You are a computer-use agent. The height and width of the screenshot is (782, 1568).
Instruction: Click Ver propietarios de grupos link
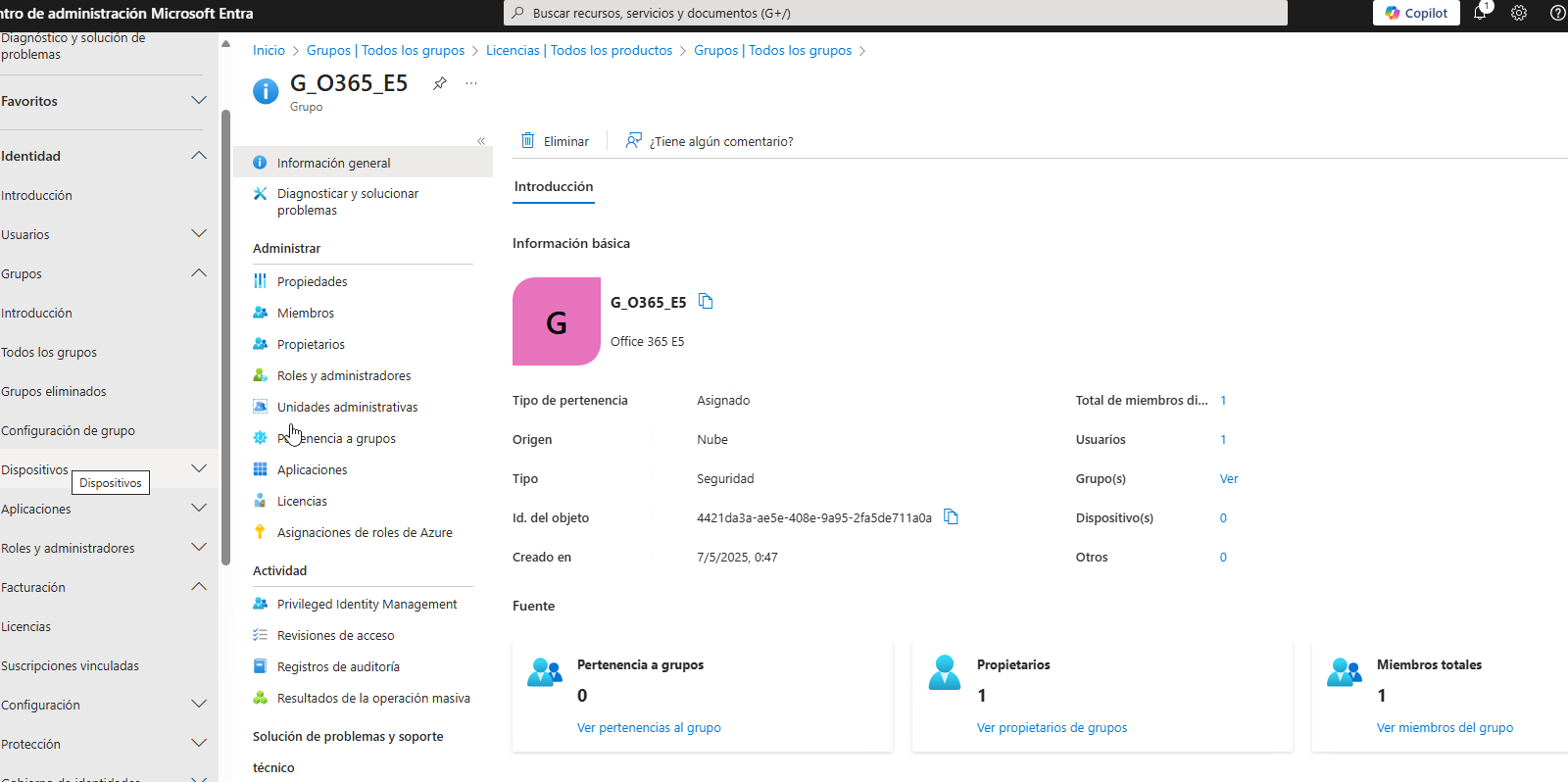1052,728
